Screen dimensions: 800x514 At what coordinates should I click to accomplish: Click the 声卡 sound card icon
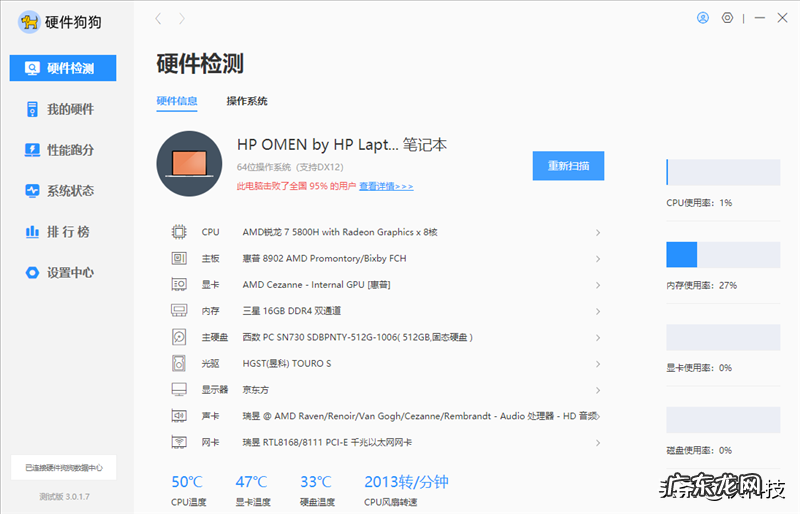179,416
